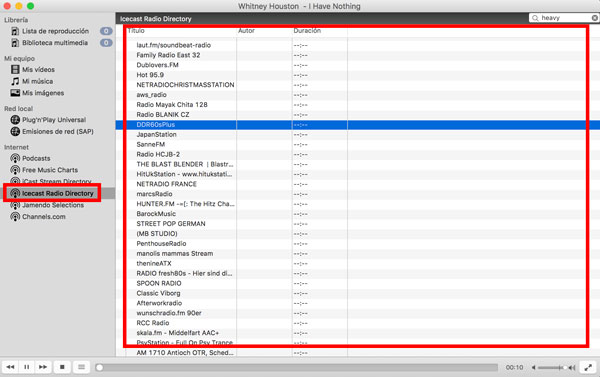Sort by Título column header
The width and height of the screenshot is (600, 377).
[136, 31]
